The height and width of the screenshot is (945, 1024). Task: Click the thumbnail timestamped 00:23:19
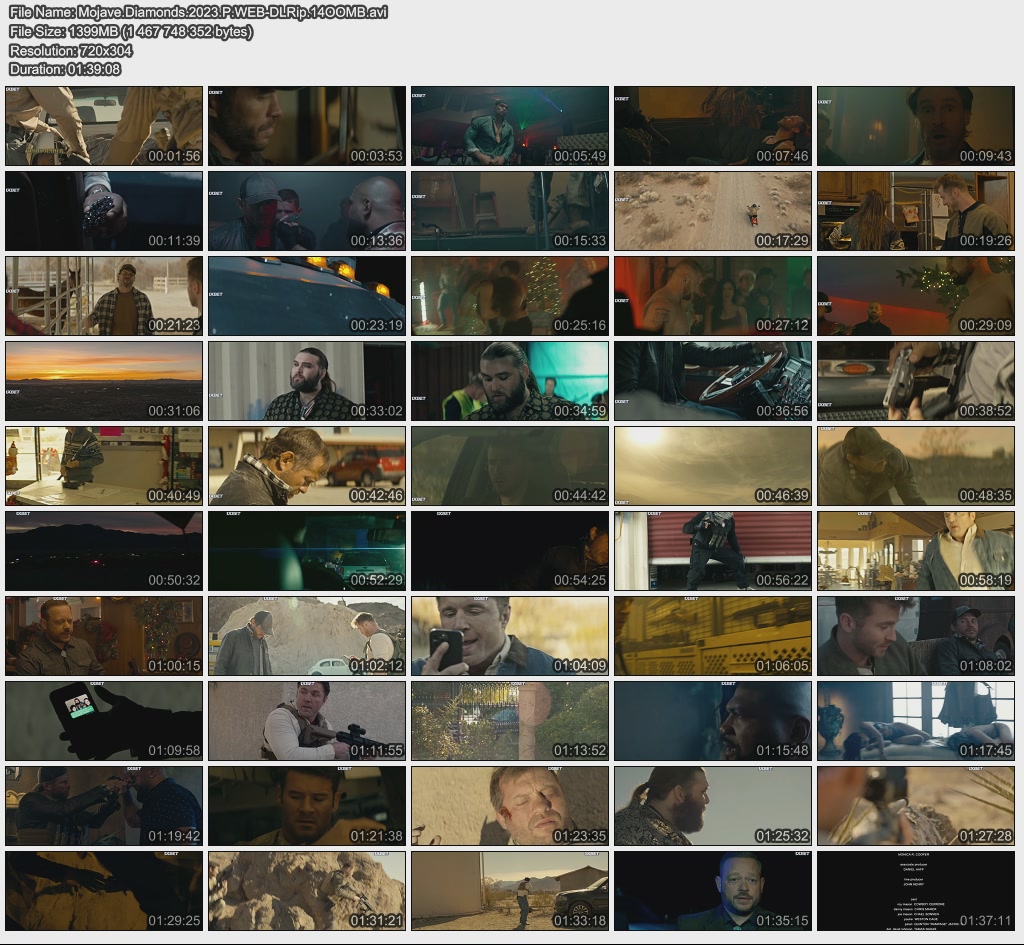307,296
